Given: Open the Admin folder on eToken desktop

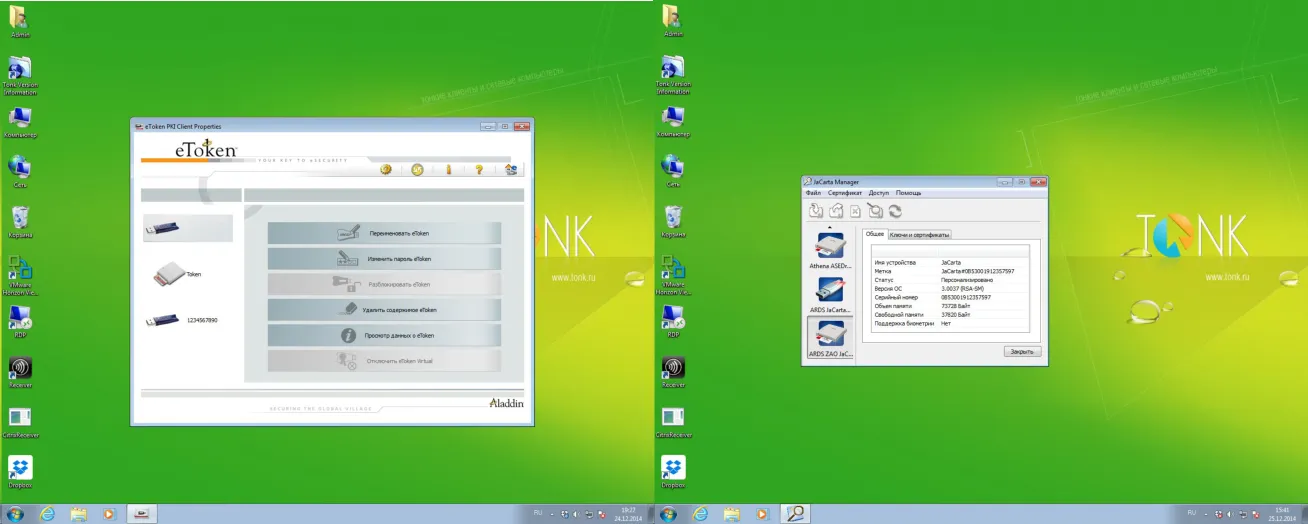Looking at the screenshot, I should pos(19,22).
